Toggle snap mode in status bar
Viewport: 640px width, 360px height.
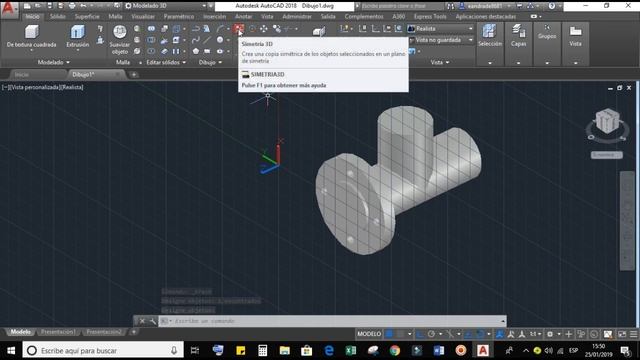(401, 334)
